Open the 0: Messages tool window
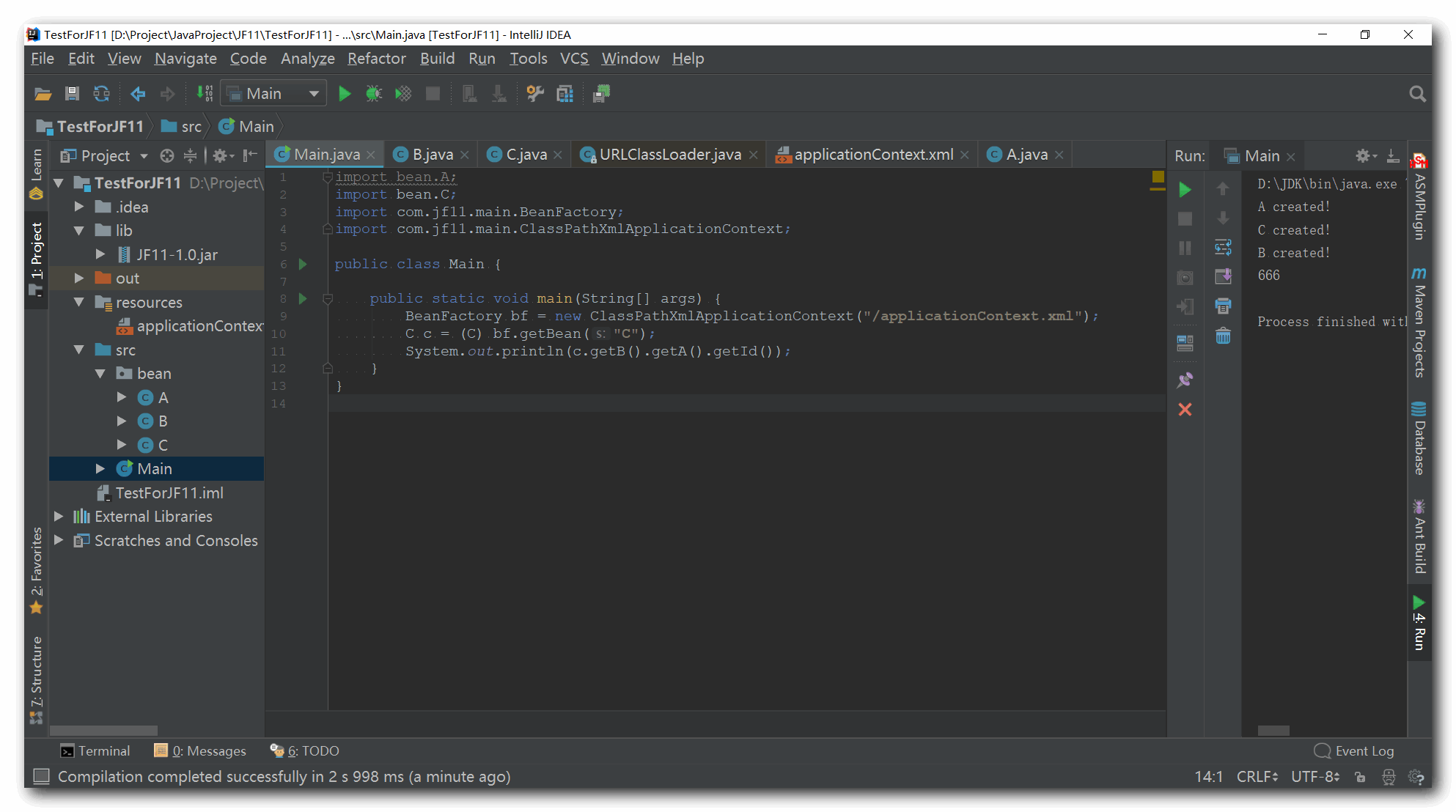 coord(200,751)
